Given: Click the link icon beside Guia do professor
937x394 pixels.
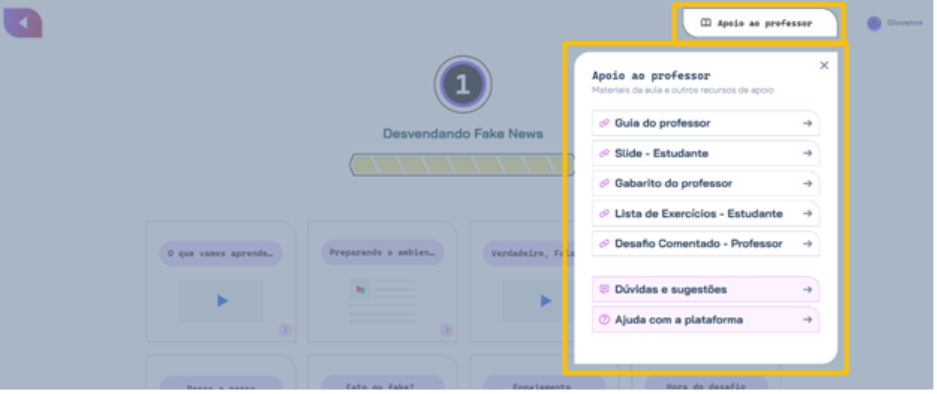Looking at the screenshot, I should (604, 123).
